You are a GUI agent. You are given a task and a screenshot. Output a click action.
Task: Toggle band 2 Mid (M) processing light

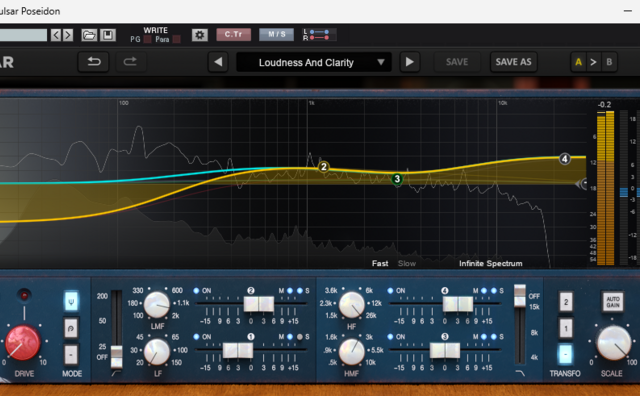click(290, 291)
